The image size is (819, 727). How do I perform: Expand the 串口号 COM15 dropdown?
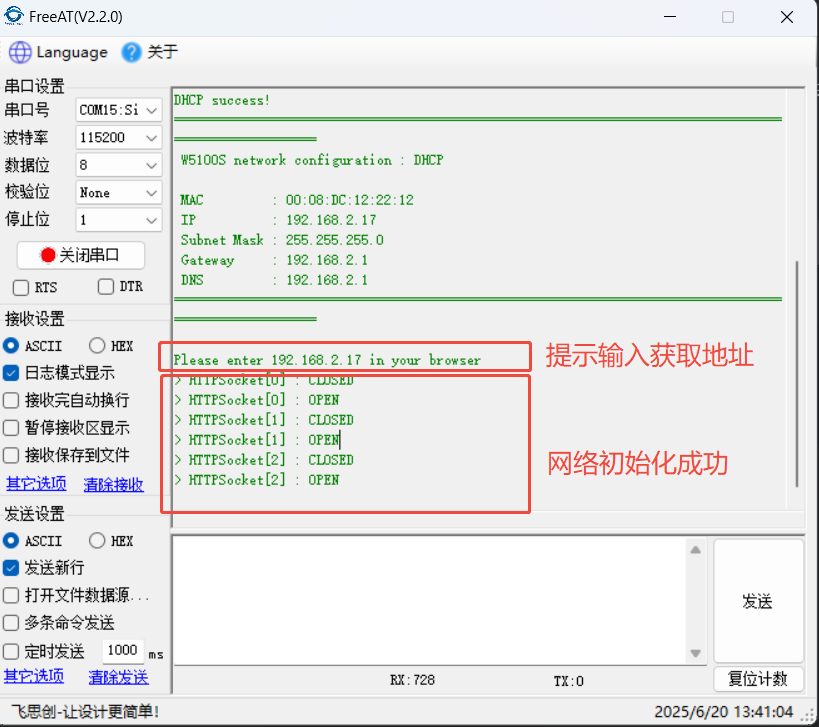pos(151,110)
